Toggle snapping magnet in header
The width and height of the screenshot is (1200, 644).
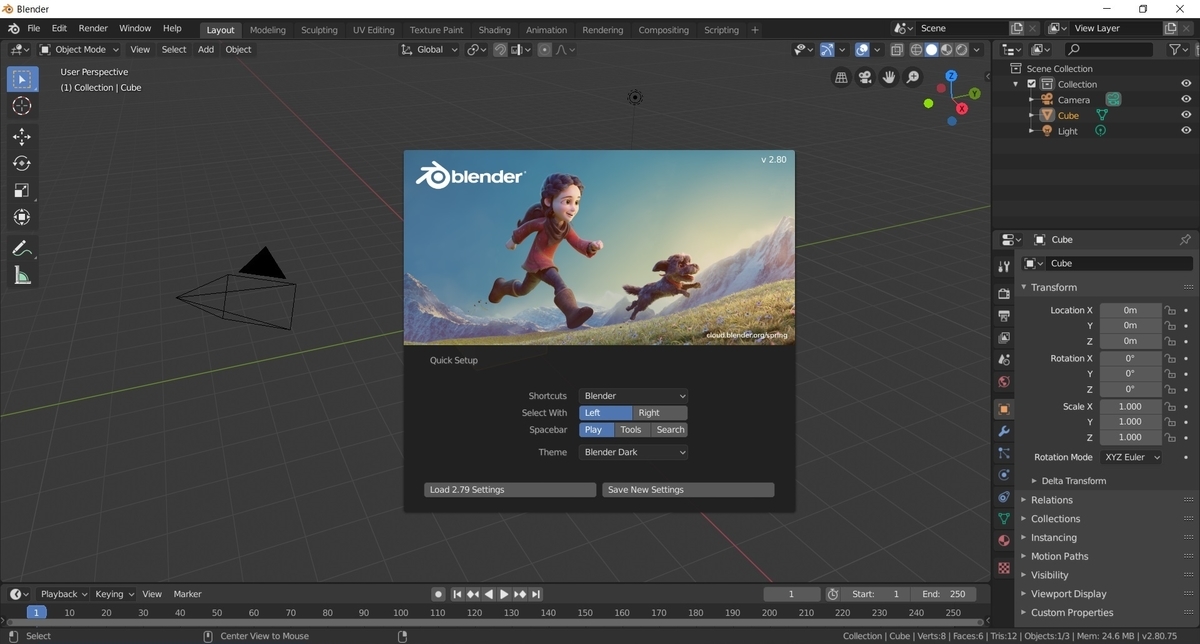click(x=500, y=49)
